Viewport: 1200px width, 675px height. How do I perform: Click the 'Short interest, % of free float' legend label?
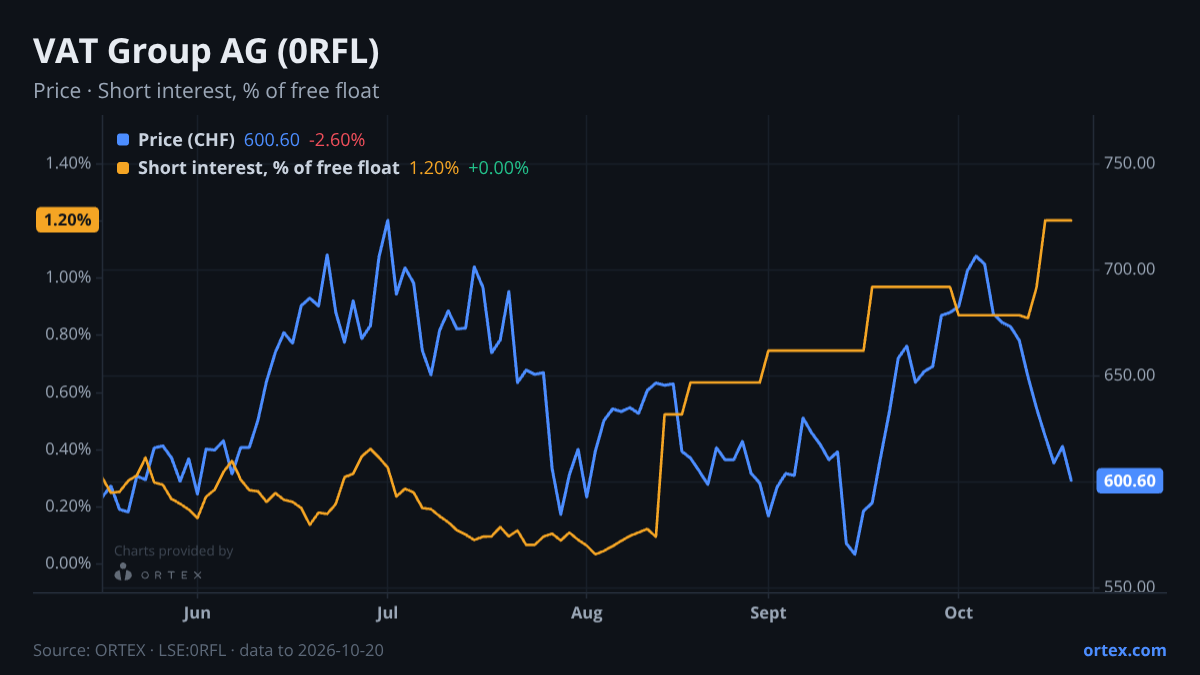(269, 168)
